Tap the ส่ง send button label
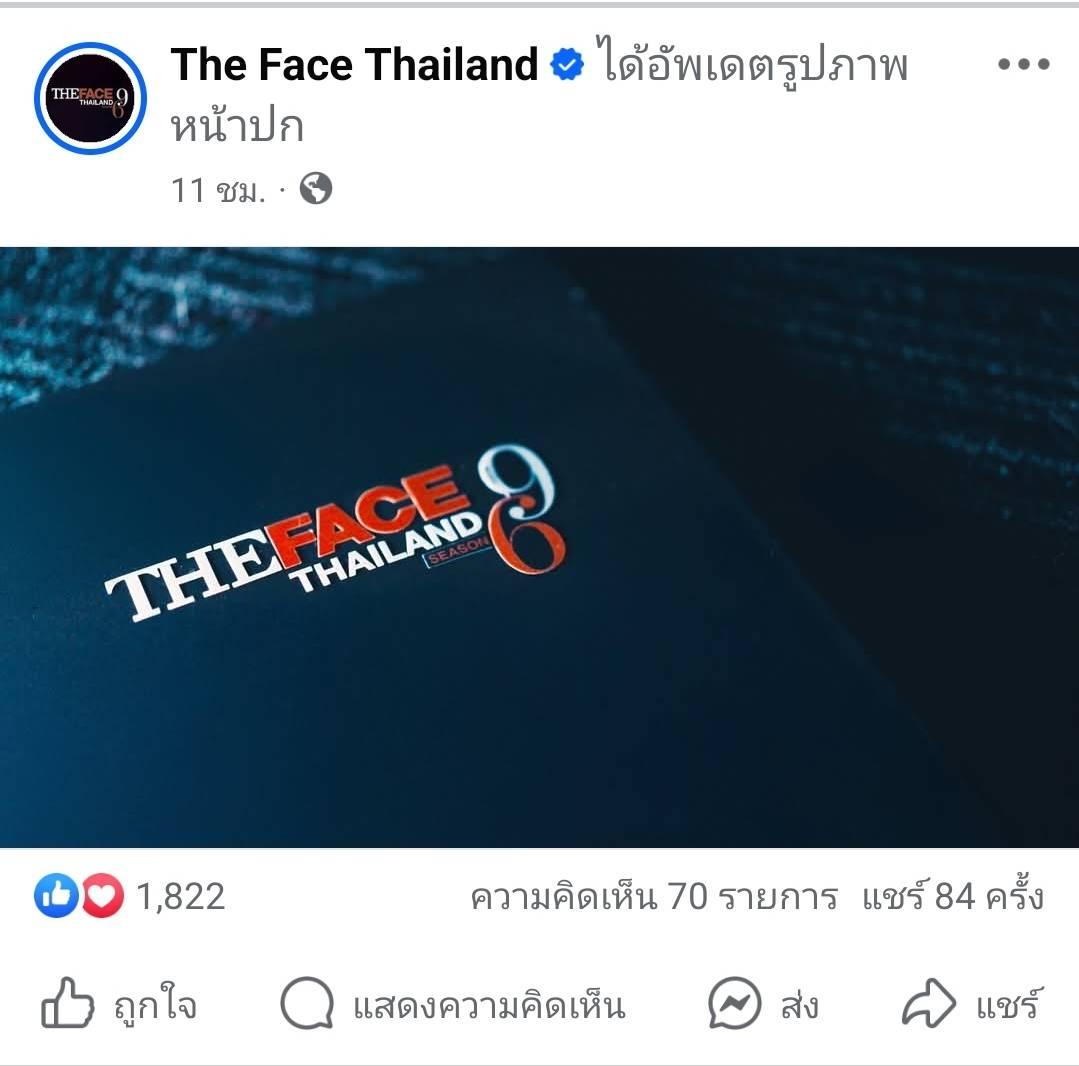 click(x=800, y=1003)
